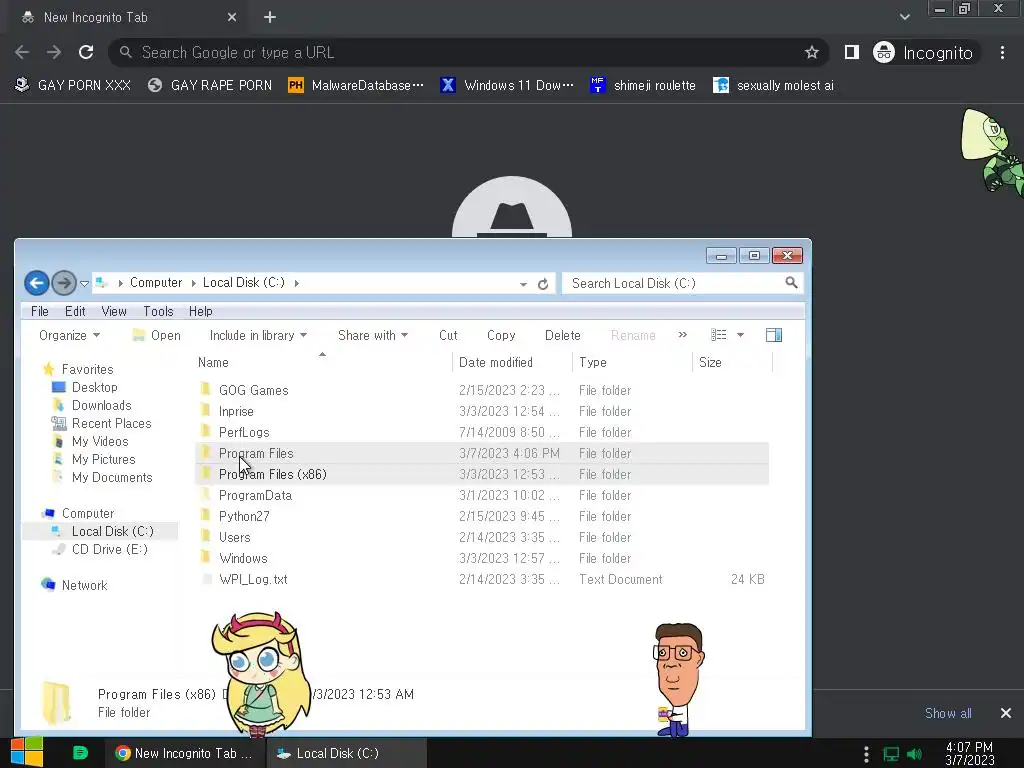1024x768 pixels.
Task: Click the Explorer back arrow button
Action: tap(37, 283)
